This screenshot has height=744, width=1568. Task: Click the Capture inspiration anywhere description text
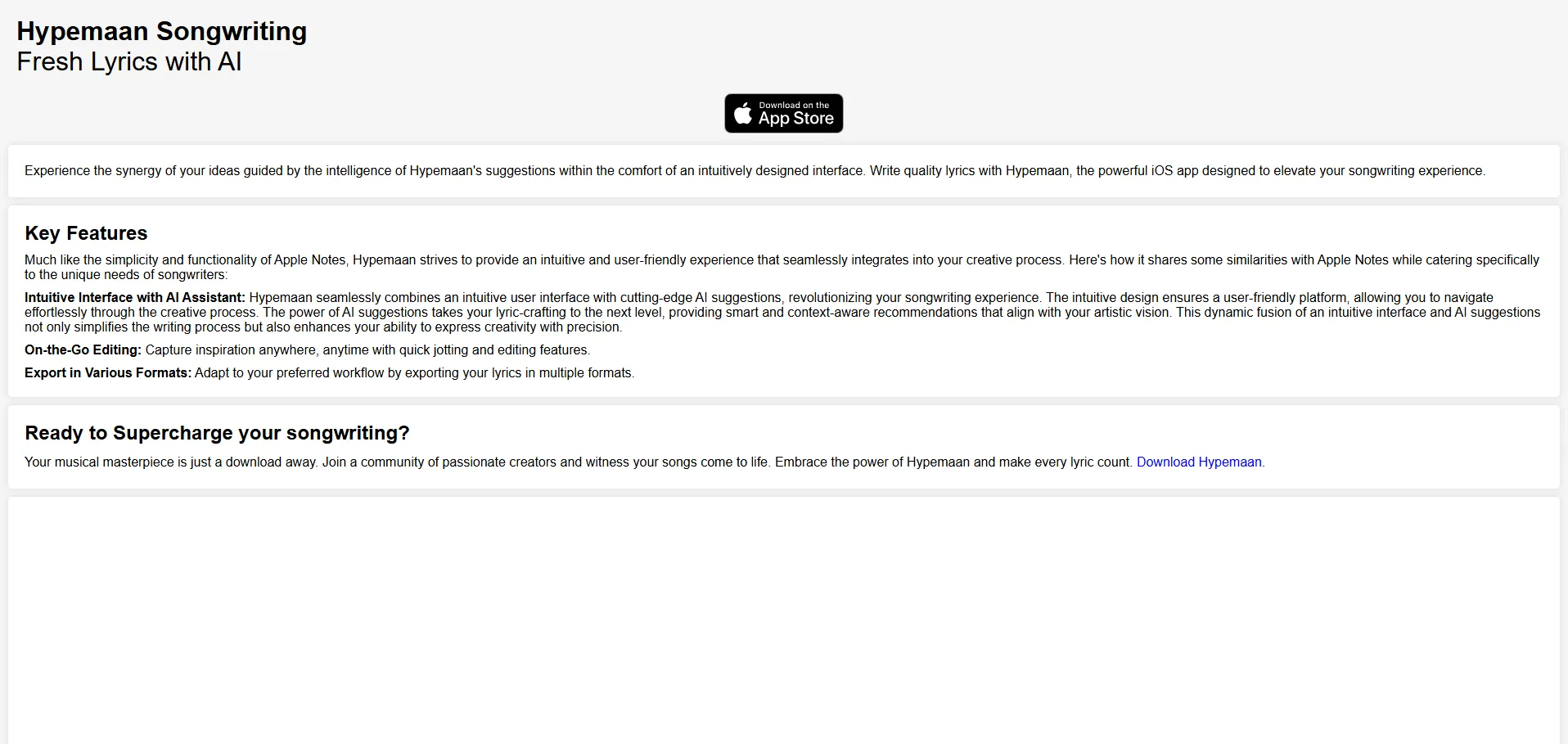click(x=367, y=350)
